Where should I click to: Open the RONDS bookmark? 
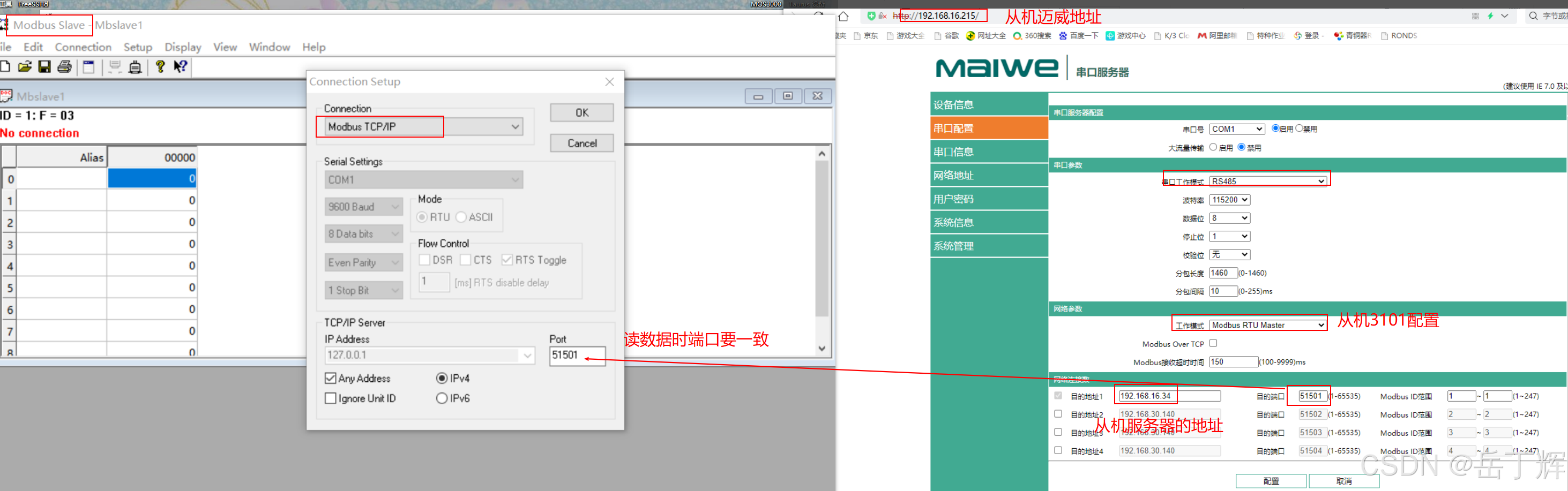[1399, 36]
